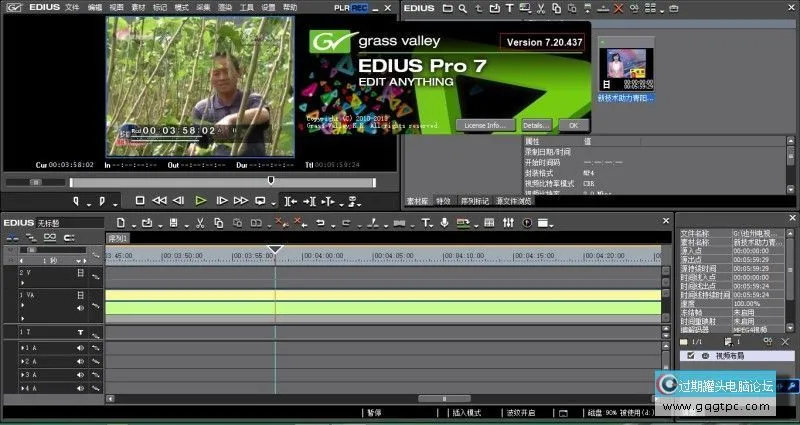Screen dimensions: 800x425
Task: Click the Set In point icon
Action: [76, 202]
